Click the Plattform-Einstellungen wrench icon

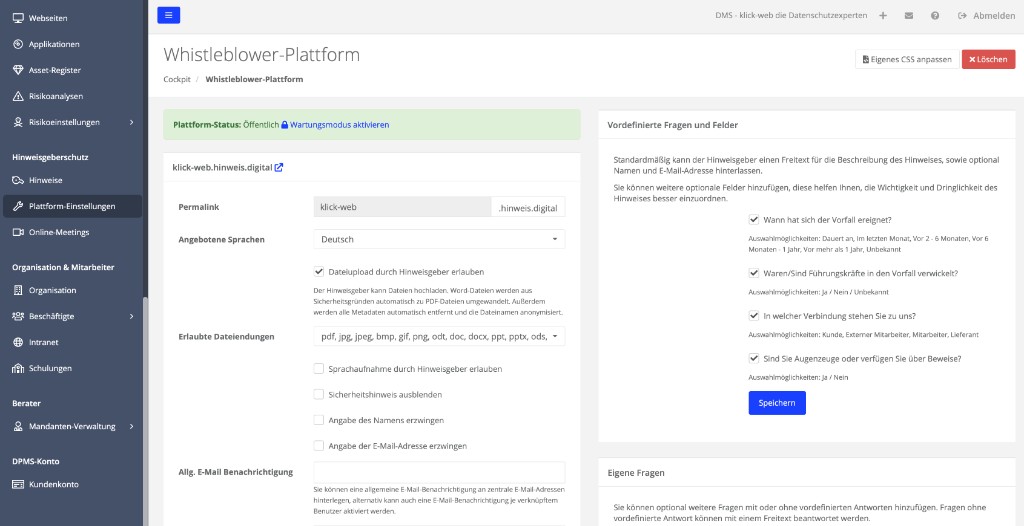coord(18,206)
